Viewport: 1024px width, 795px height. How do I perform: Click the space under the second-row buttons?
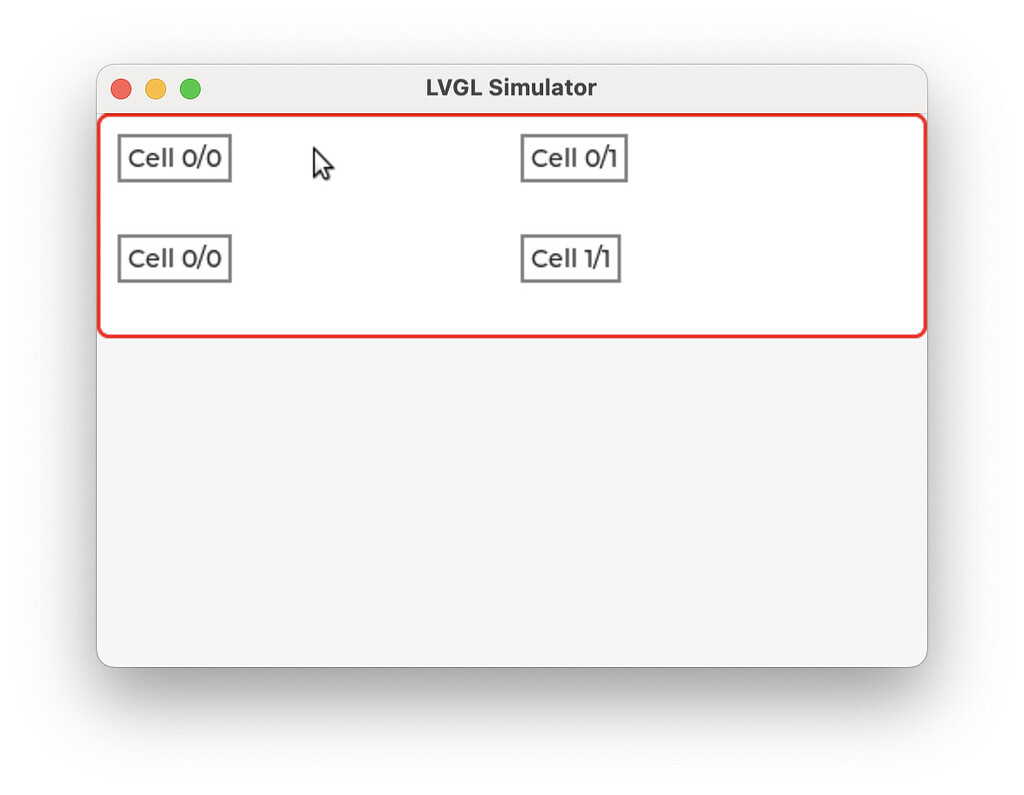coord(300,310)
